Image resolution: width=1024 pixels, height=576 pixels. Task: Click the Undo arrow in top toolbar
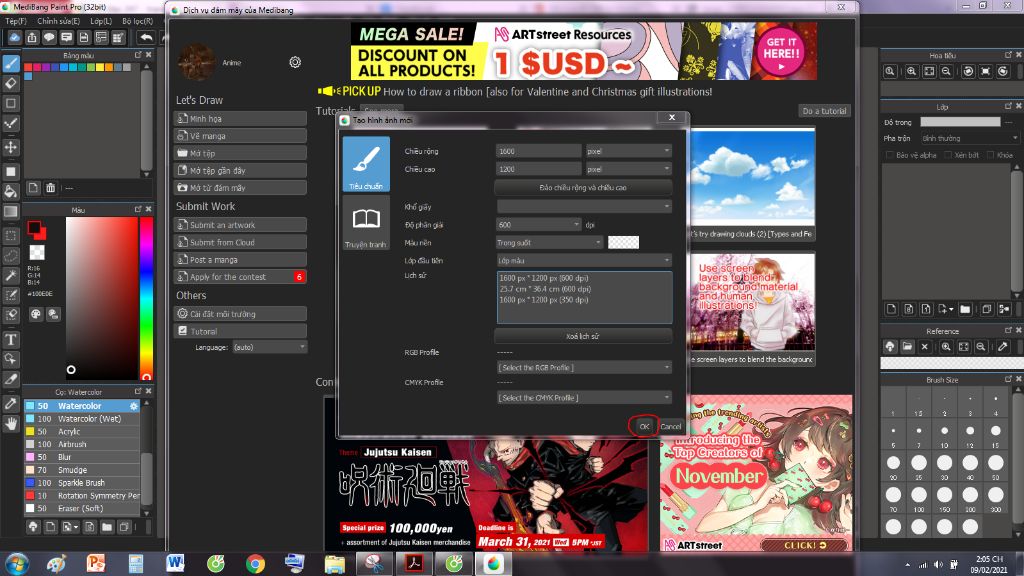pos(146,38)
